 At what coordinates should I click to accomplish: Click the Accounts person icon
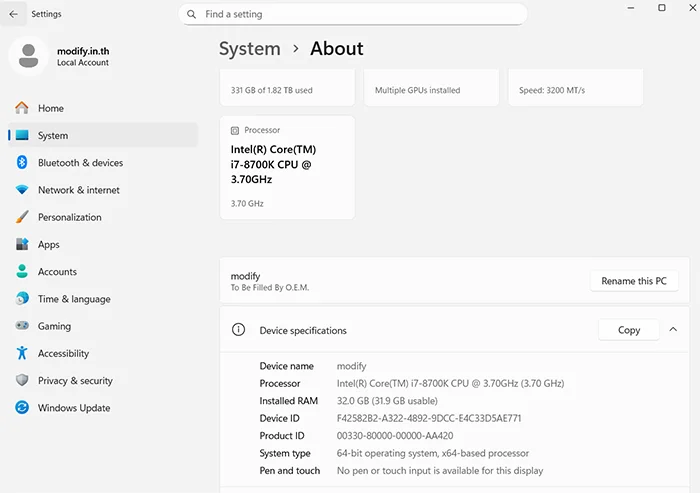coord(22,272)
